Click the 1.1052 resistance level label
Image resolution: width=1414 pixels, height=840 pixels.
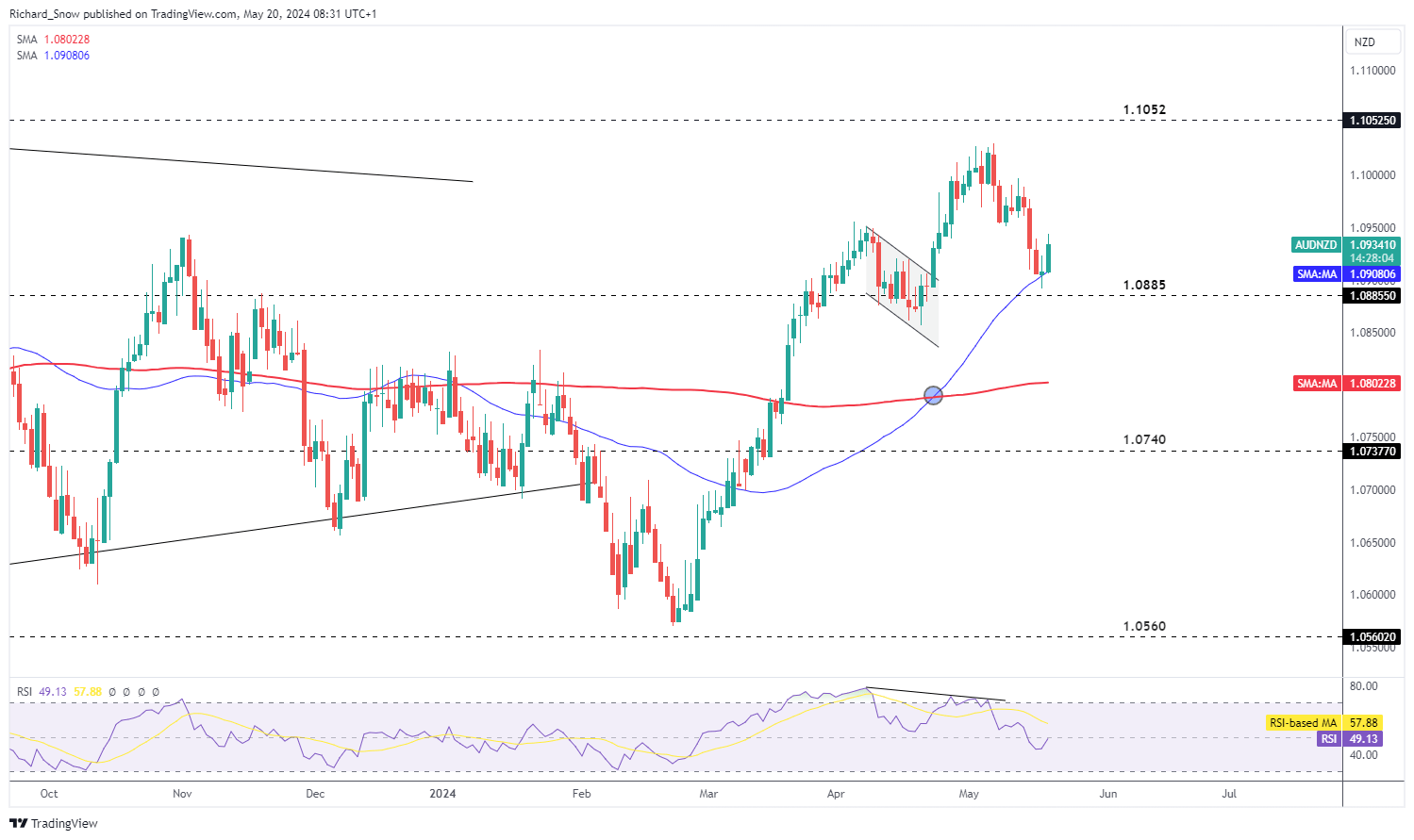coord(1144,109)
